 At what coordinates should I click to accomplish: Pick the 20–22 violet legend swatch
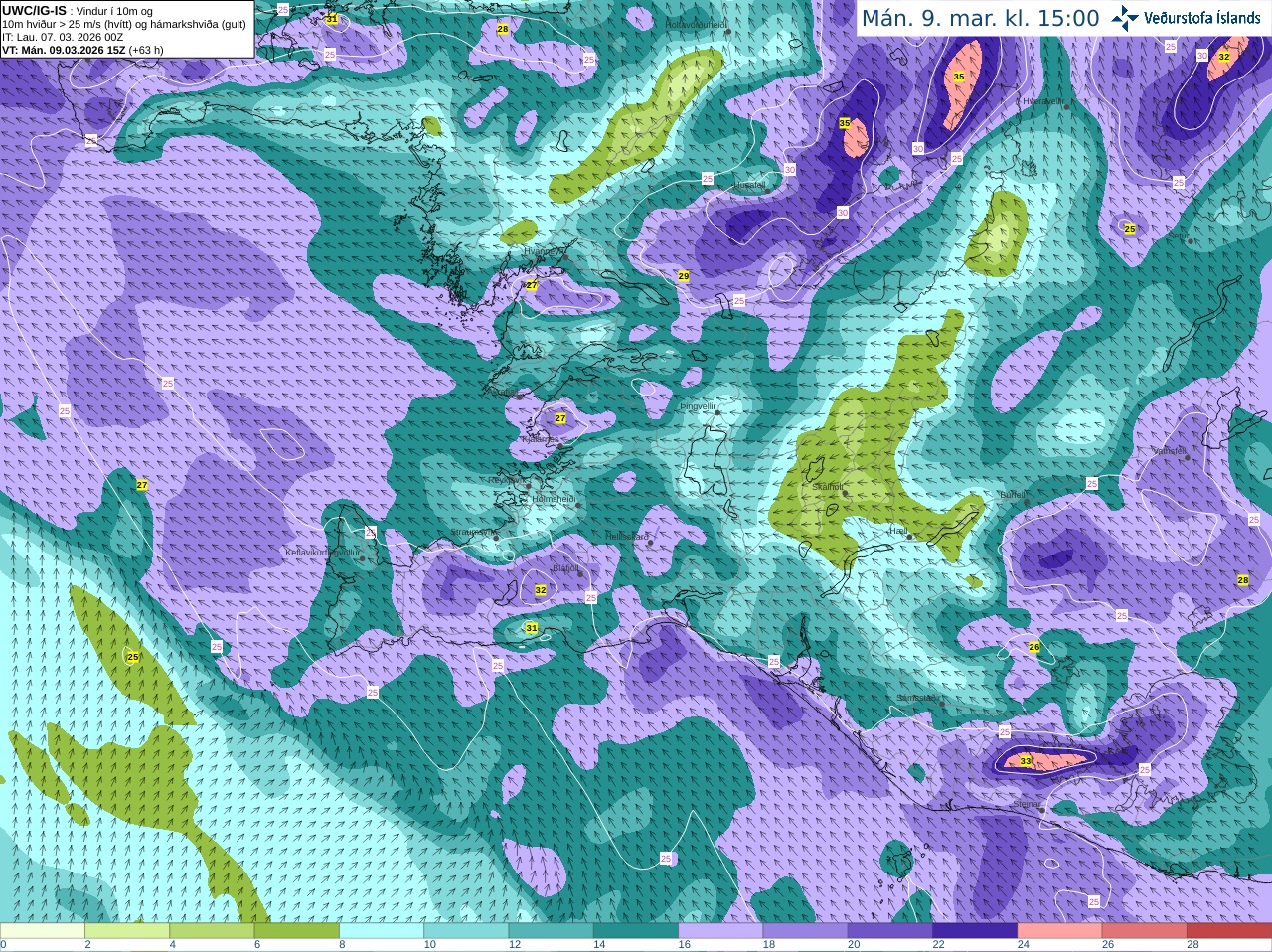(x=890, y=931)
